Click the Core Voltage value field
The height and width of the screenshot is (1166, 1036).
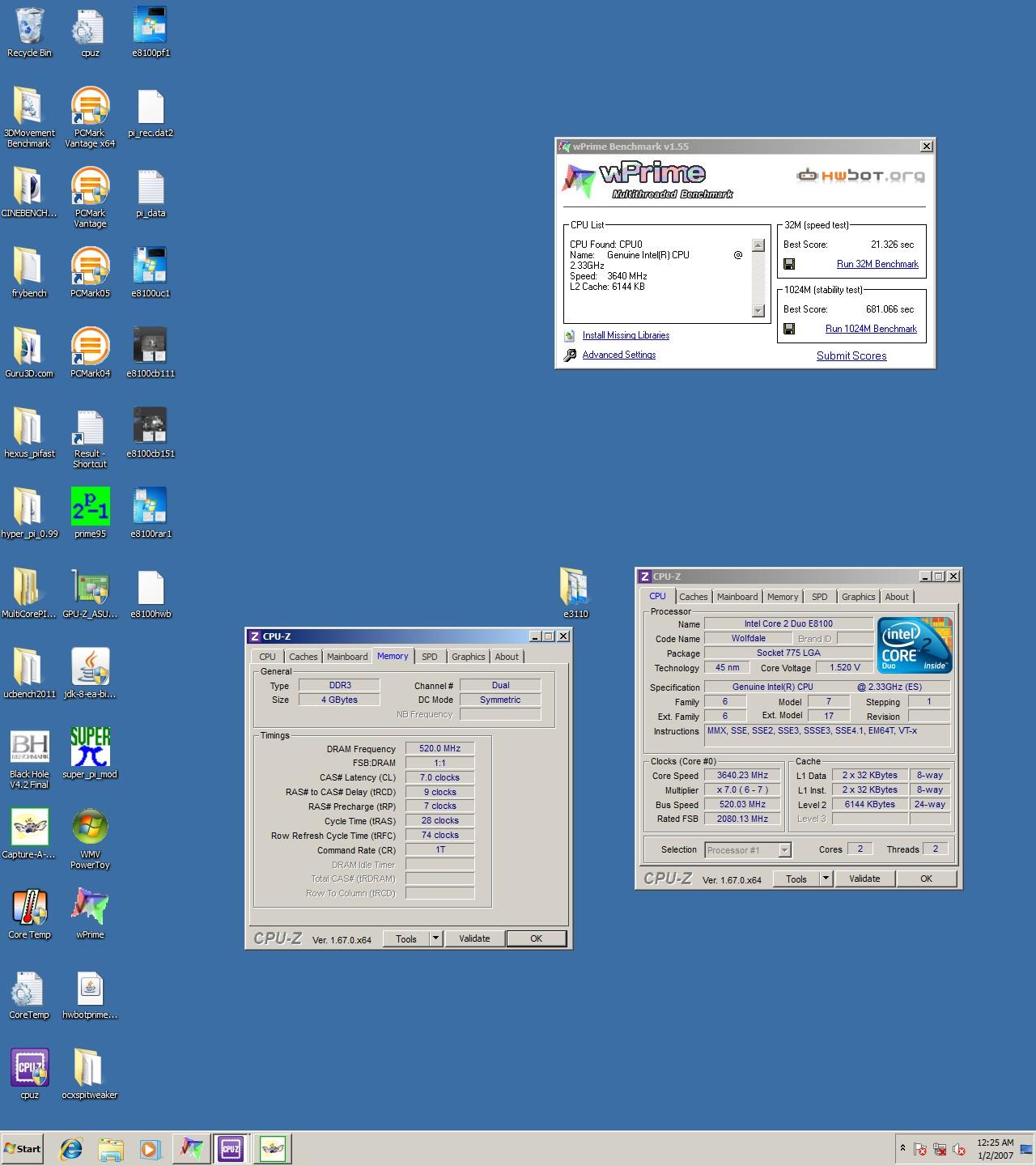click(845, 668)
